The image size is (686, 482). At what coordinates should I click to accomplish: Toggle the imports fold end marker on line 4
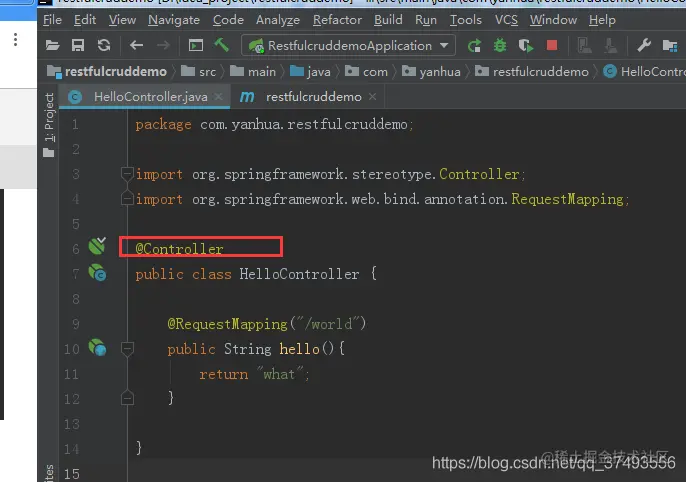click(127, 198)
